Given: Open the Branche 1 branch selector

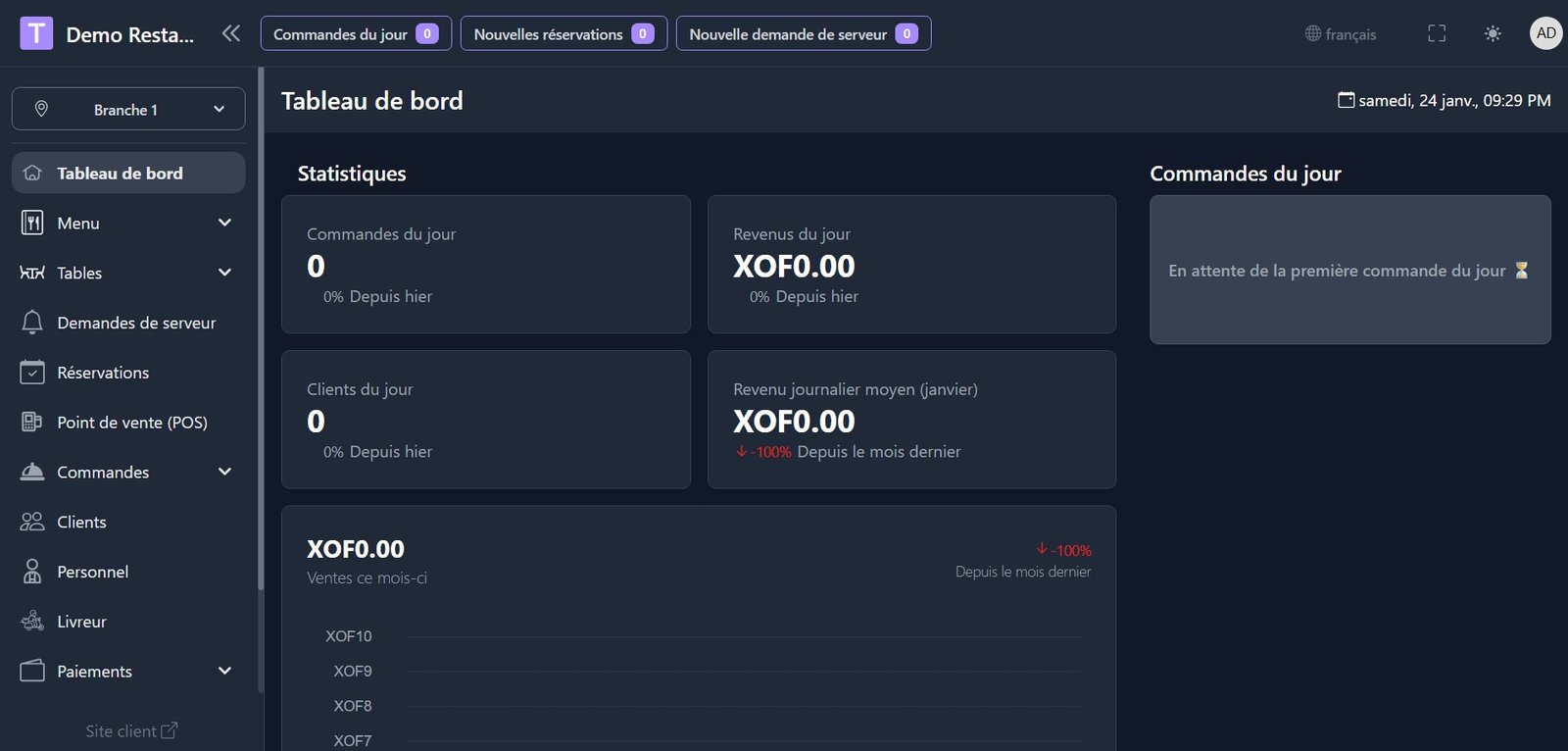Looking at the screenshot, I should pos(128,109).
